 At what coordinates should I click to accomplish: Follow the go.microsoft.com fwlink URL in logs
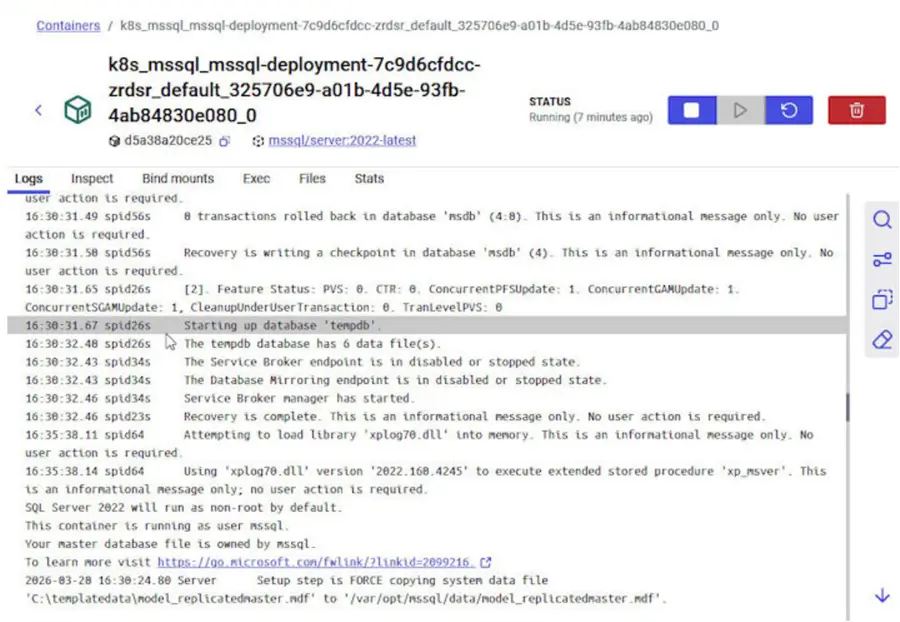tap(316, 562)
